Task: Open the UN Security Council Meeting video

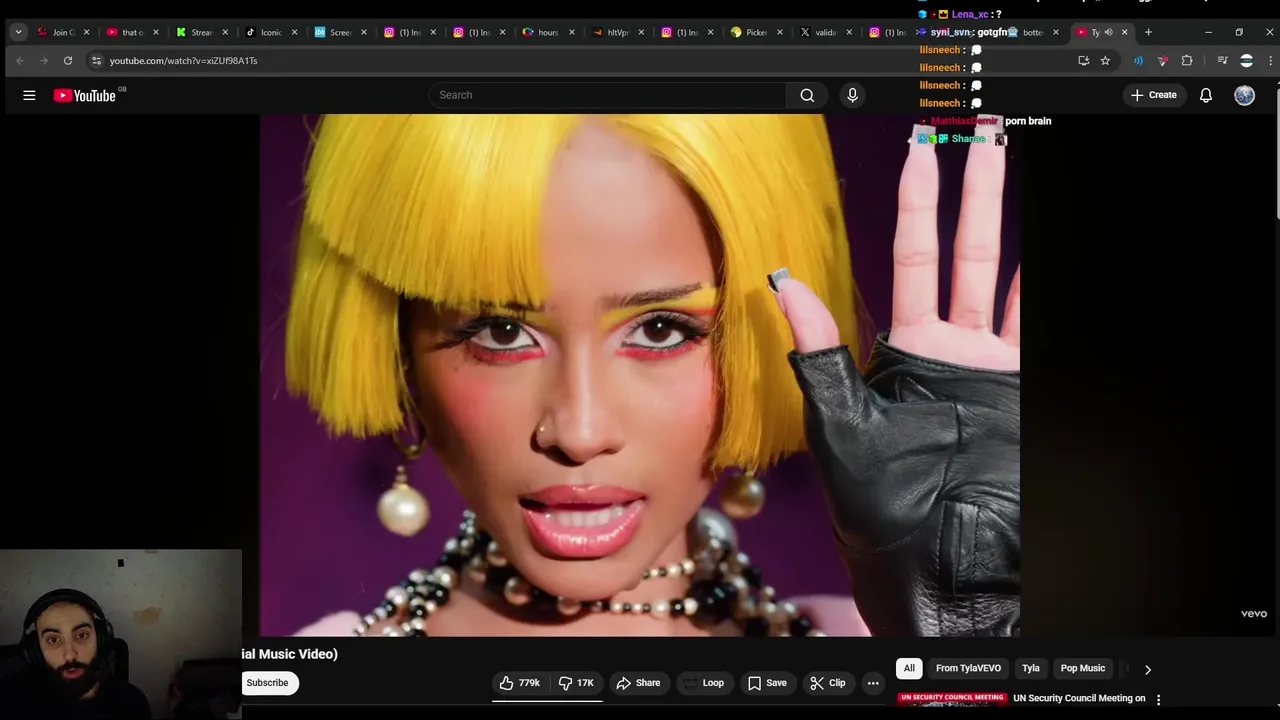Action: point(1079,698)
